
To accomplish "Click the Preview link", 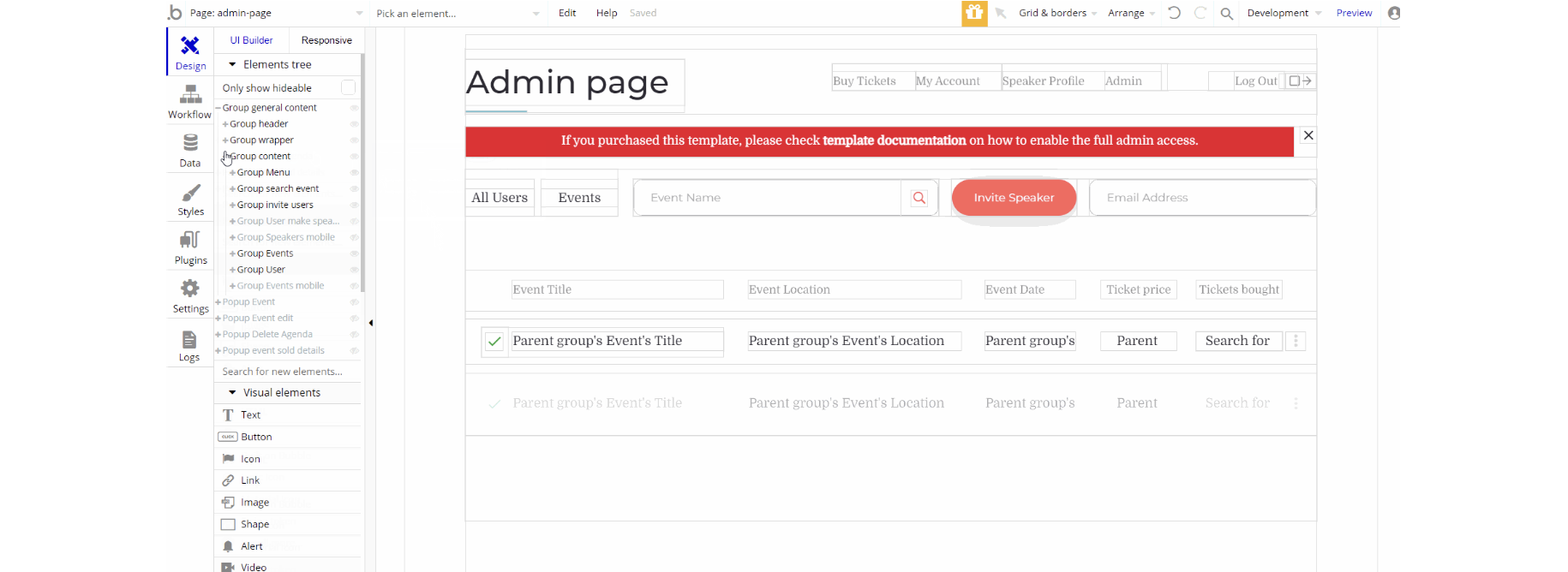I will 1354,13.
